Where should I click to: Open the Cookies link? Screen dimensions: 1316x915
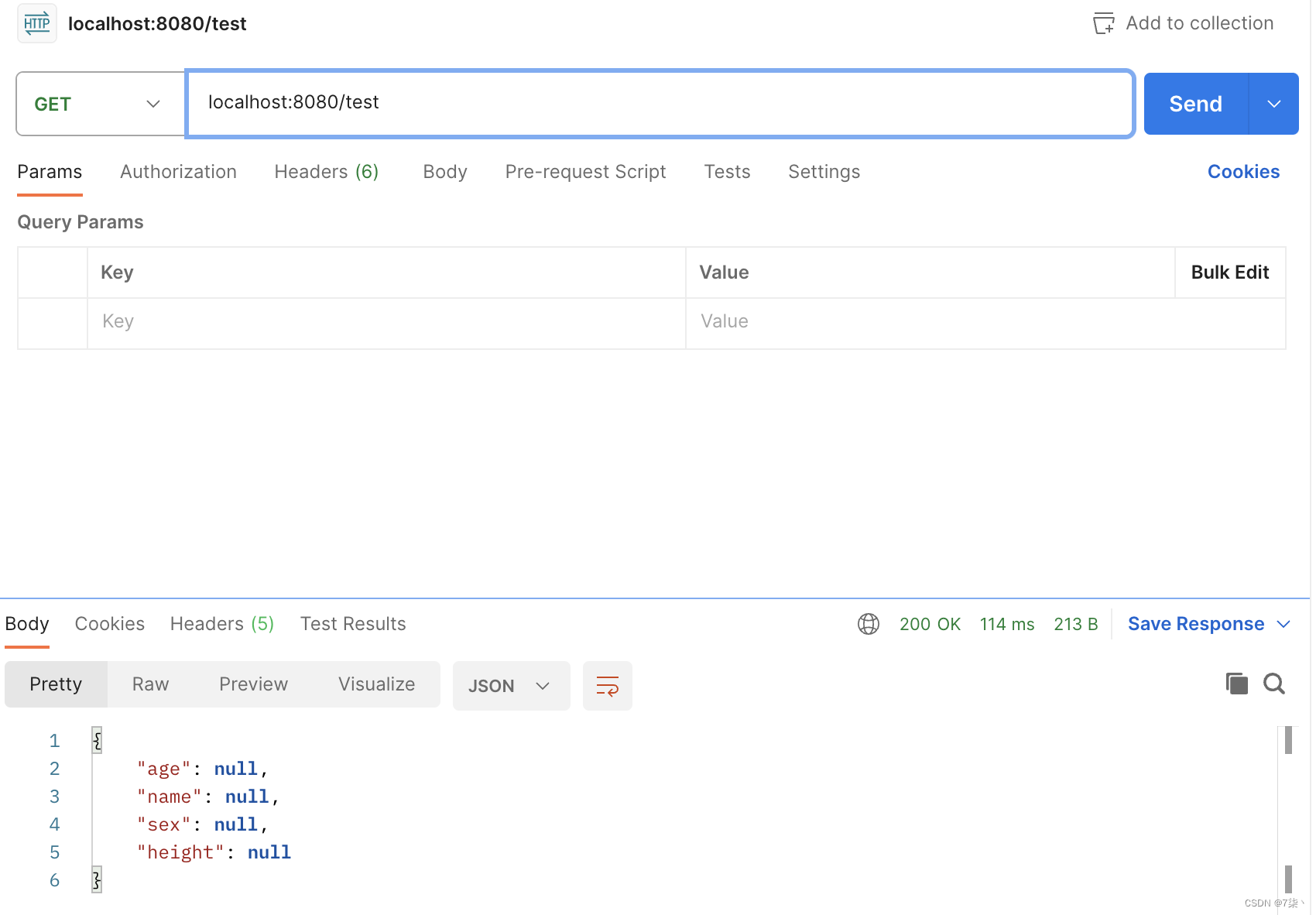1243,172
